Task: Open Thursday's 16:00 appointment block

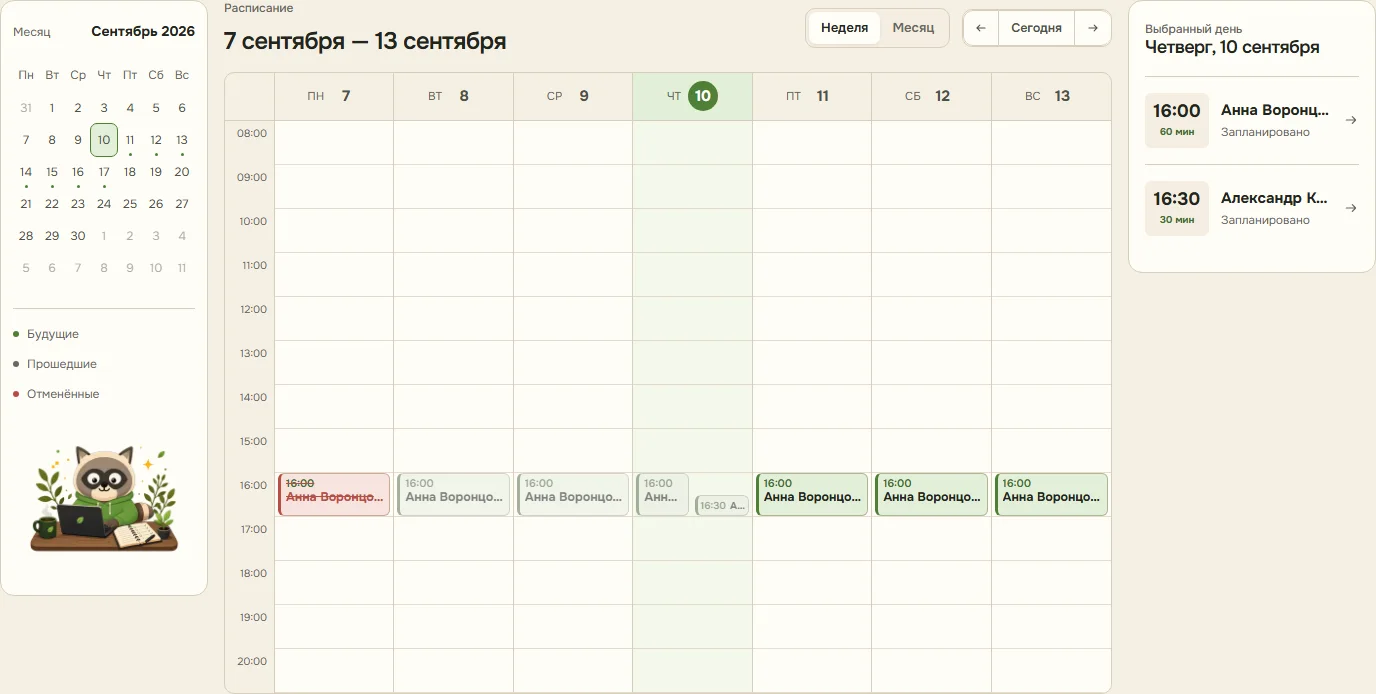Action: pyautogui.click(x=663, y=495)
